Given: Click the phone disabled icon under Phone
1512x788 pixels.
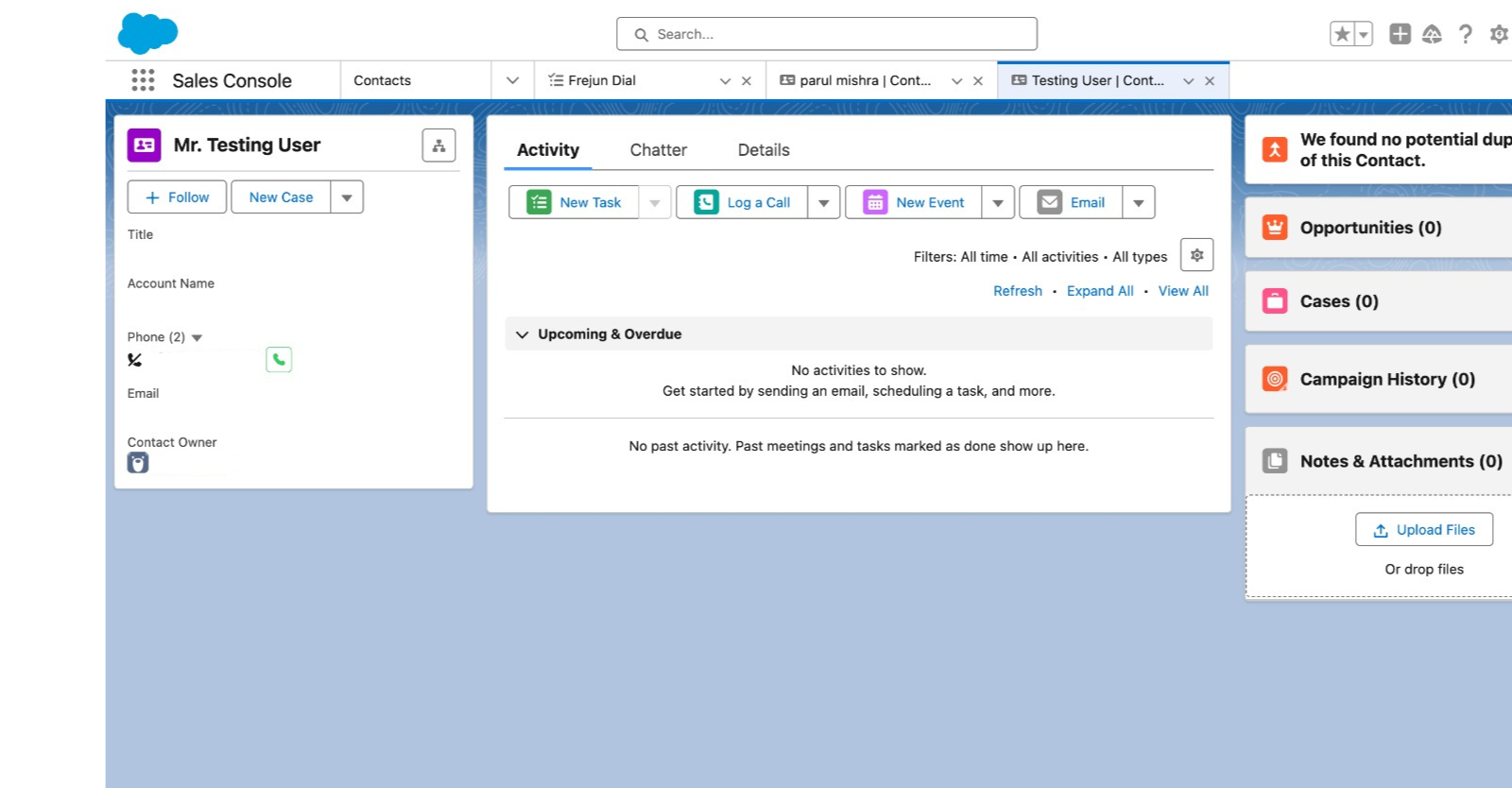Looking at the screenshot, I should pos(135,360).
